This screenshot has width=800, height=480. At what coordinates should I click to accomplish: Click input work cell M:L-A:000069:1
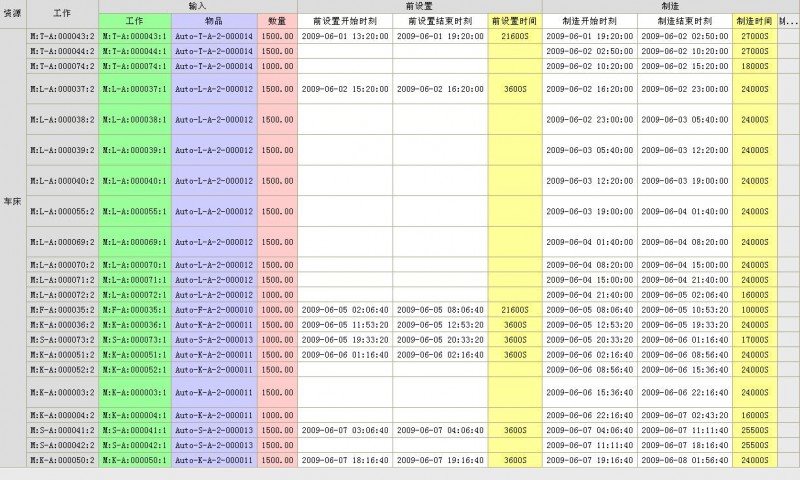point(135,242)
